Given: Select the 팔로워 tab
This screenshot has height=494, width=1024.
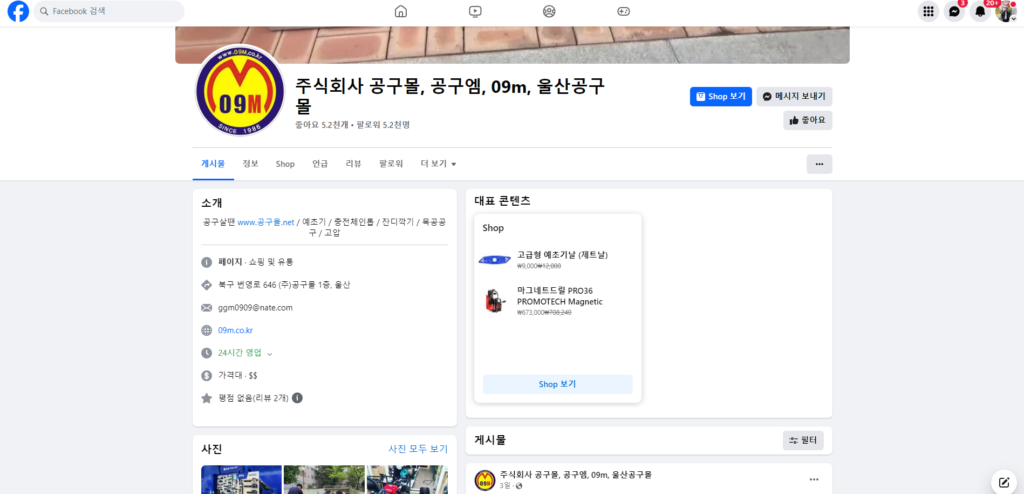Looking at the screenshot, I should (x=391, y=164).
